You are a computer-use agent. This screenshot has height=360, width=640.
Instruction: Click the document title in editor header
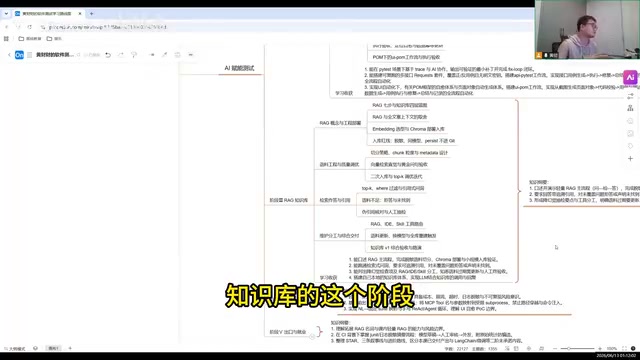point(55,55)
